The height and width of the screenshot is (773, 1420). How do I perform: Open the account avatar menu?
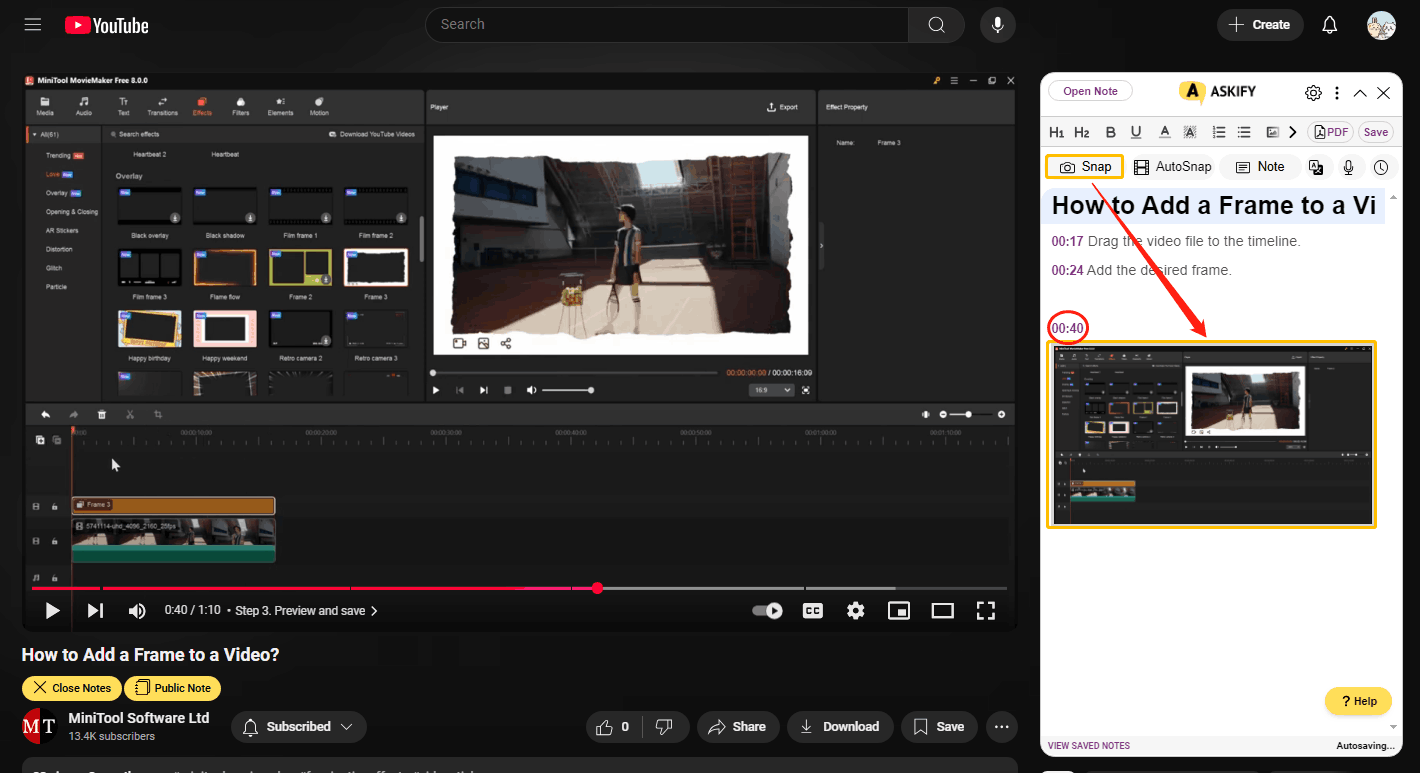tap(1381, 25)
